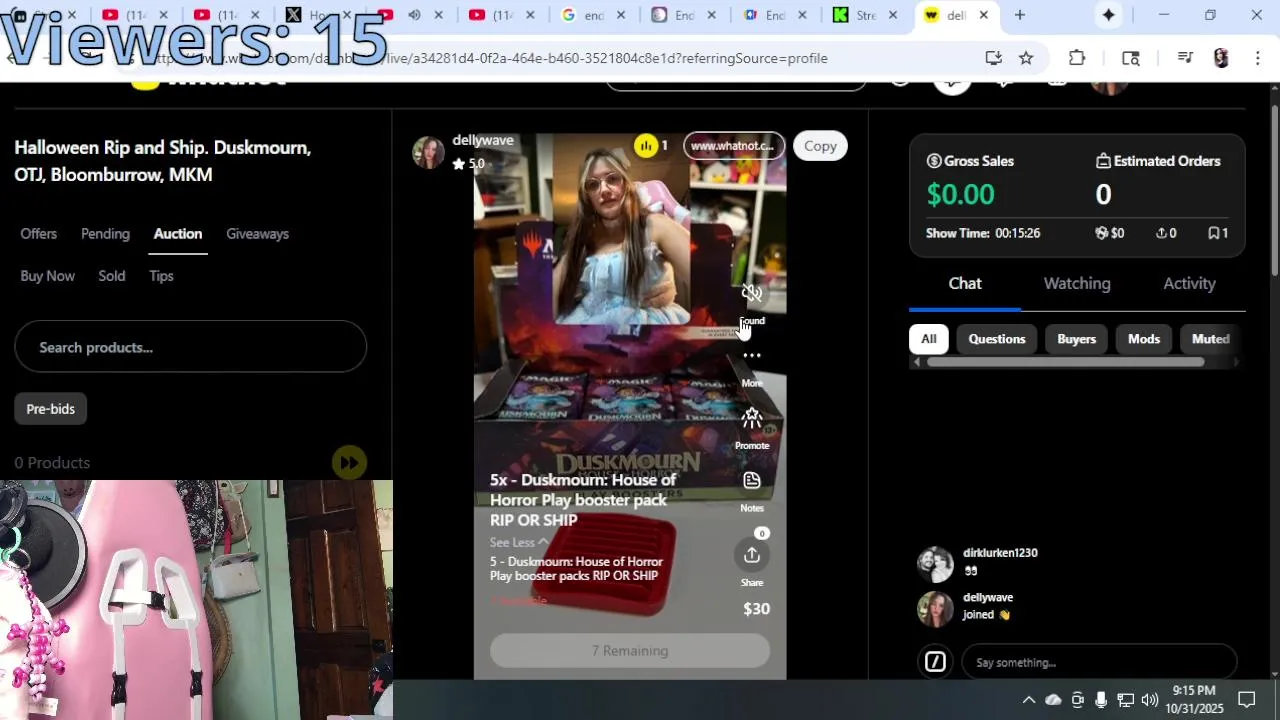Click the Show Time 00:15:26 readout
Viewport: 1280px width, 720px height.
[x=983, y=233]
